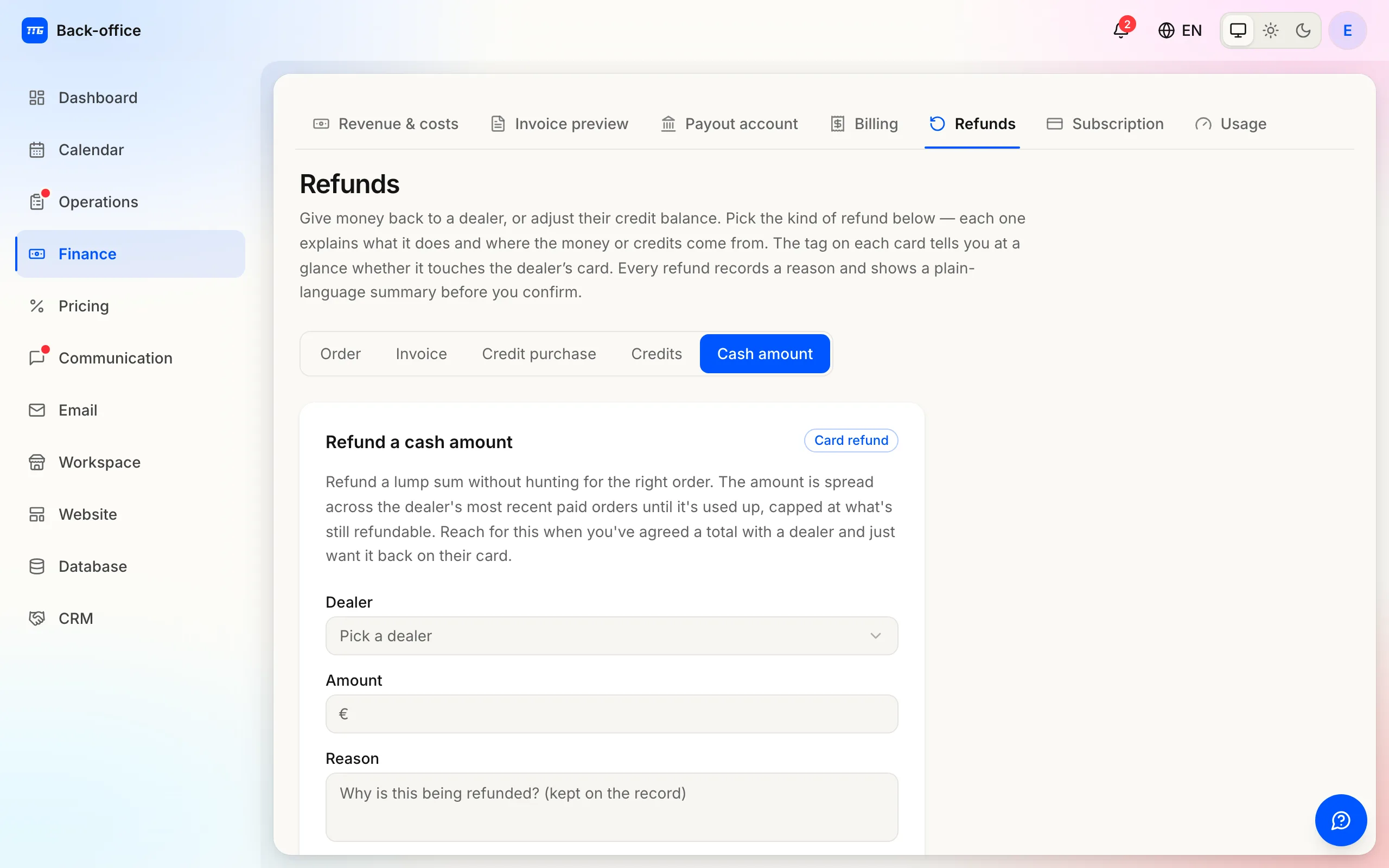Click the dealer dropdown chevron arrow
Screen dimensions: 1389x868
pos(875,636)
